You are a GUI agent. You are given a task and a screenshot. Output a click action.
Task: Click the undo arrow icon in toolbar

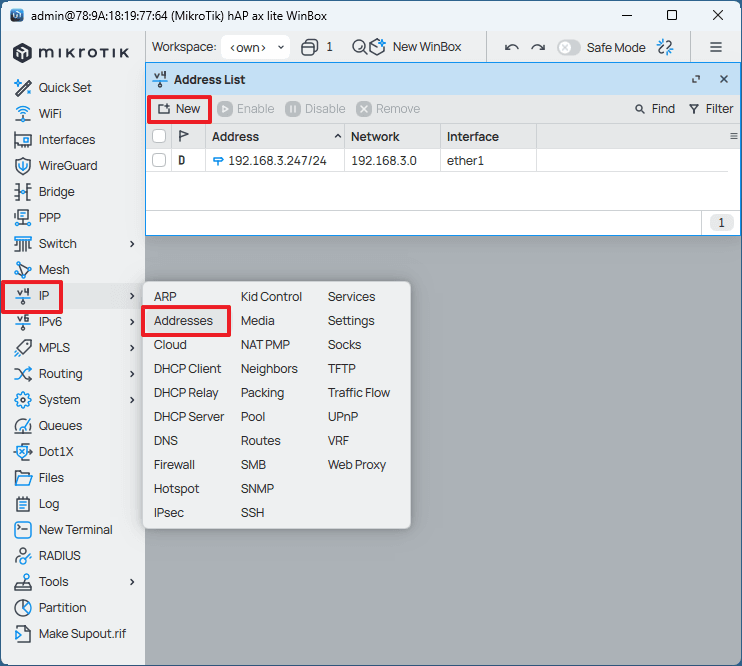point(512,47)
